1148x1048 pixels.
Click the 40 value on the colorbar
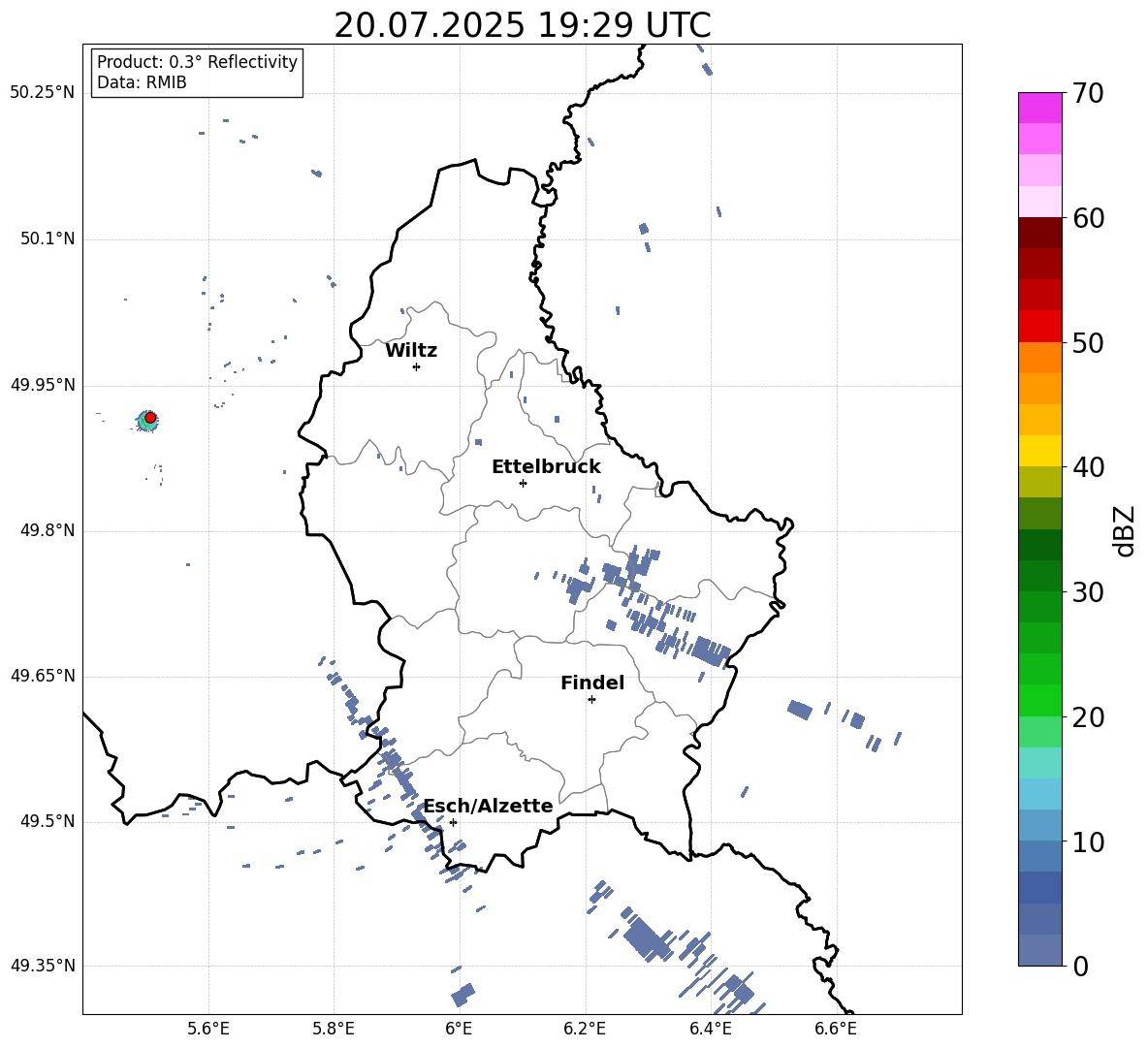click(1088, 467)
